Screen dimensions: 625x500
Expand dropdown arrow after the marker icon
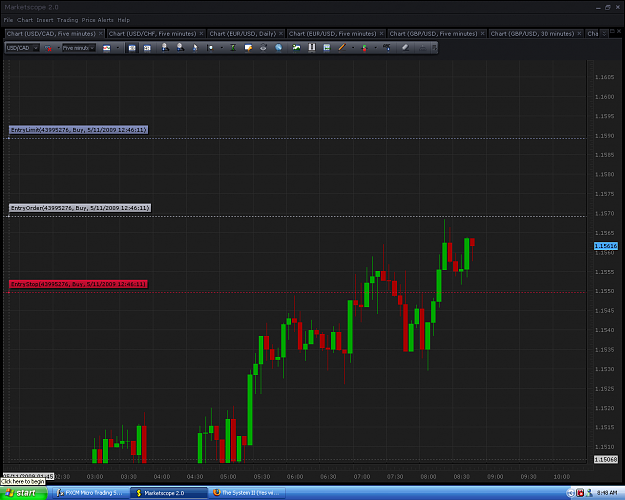[222, 48]
